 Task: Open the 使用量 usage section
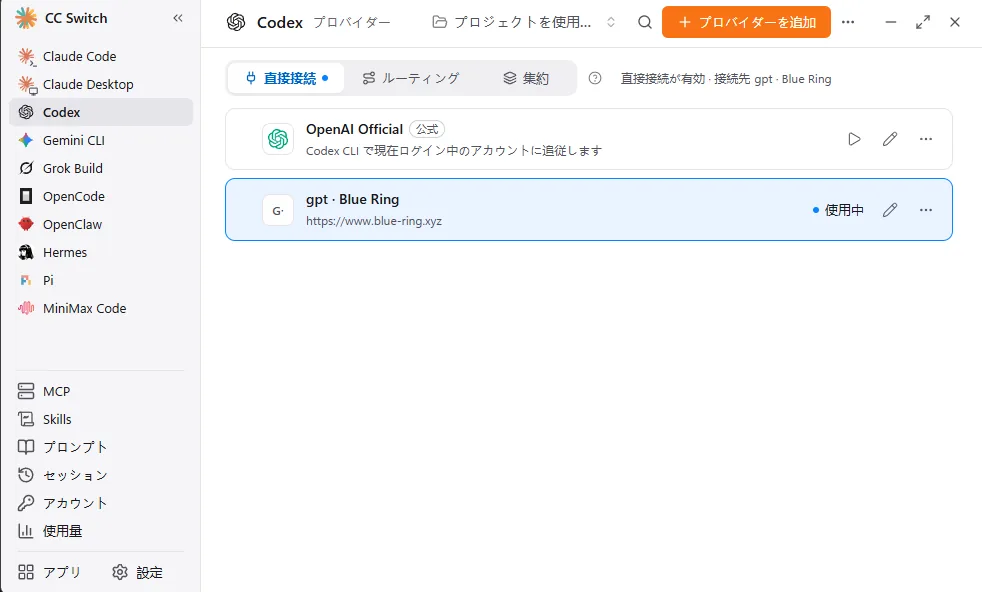(101, 531)
